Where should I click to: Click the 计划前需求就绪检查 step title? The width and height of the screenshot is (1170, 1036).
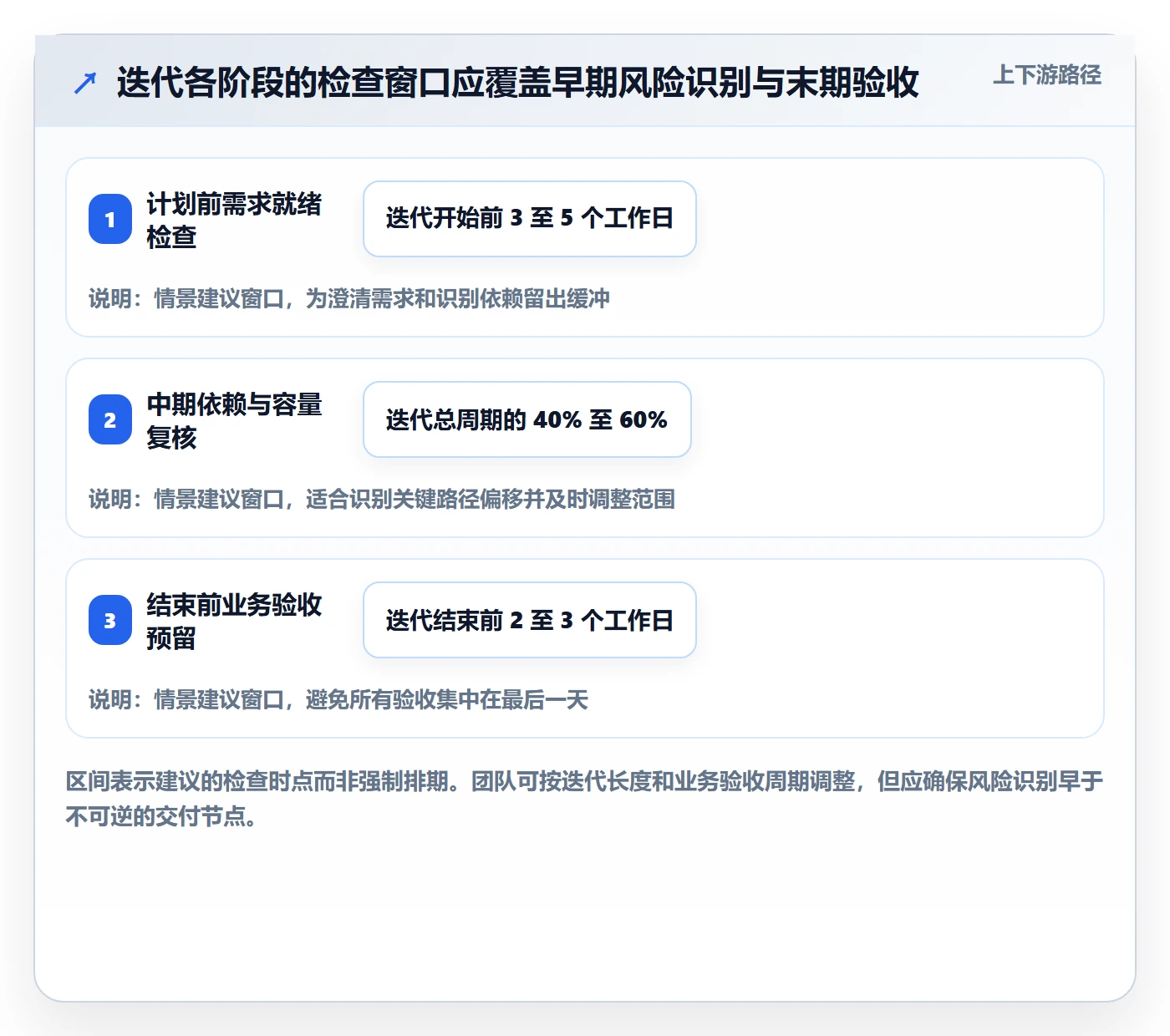234,220
